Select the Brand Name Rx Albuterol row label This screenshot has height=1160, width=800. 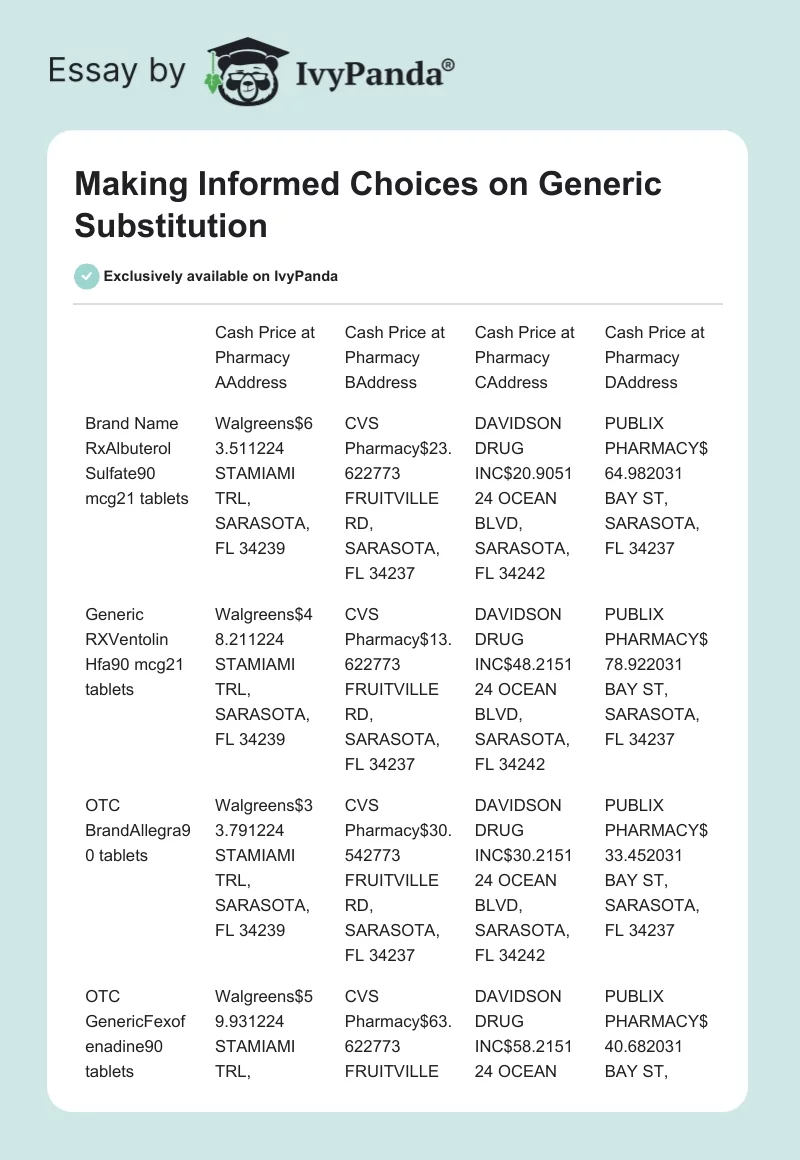click(137, 461)
